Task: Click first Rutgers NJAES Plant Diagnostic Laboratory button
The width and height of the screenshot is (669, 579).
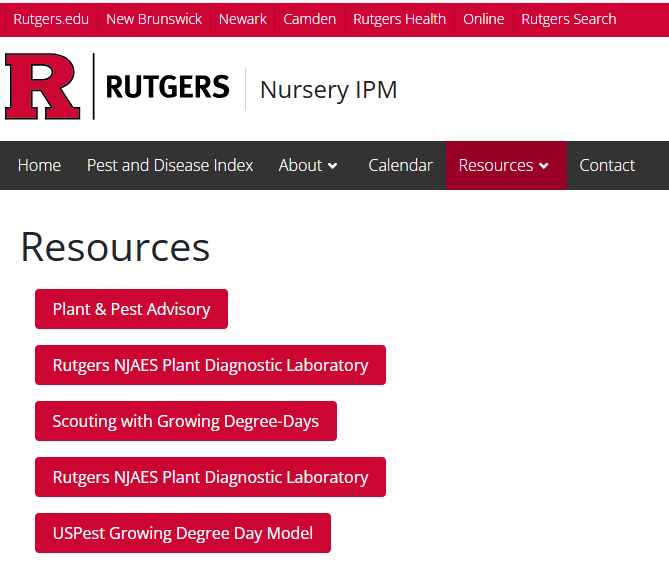Action: (x=210, y=365)
